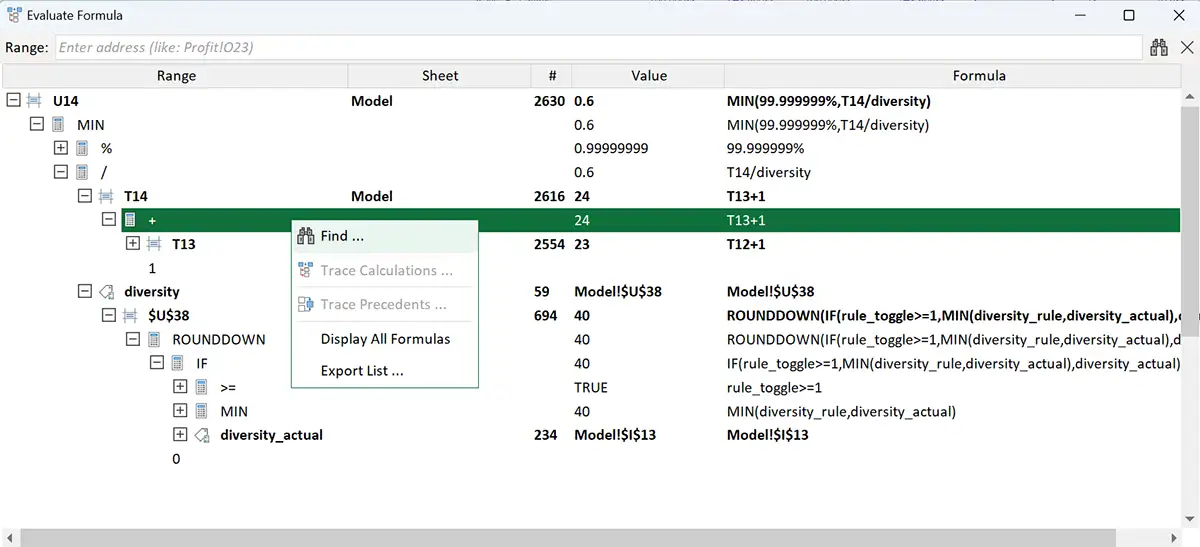The height and width of the screenshot is (547, 1200).
Task: Expand the T13 node
Action: [x=132, y=244]
